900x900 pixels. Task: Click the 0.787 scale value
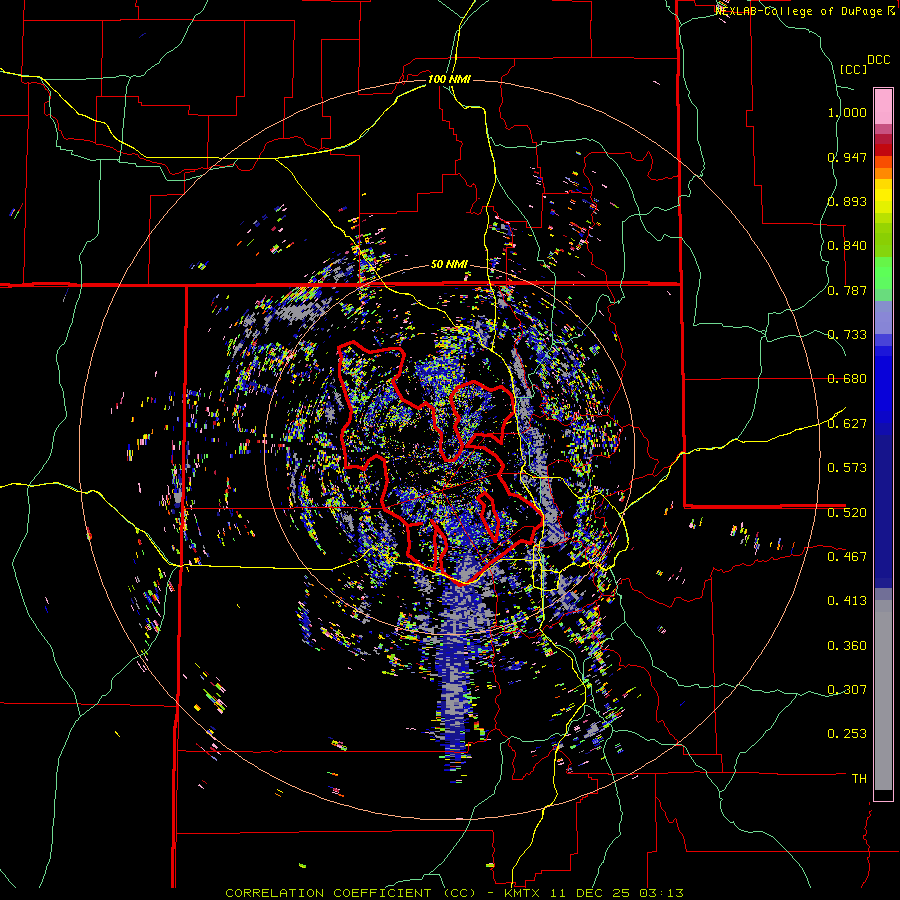pos(847,290)
